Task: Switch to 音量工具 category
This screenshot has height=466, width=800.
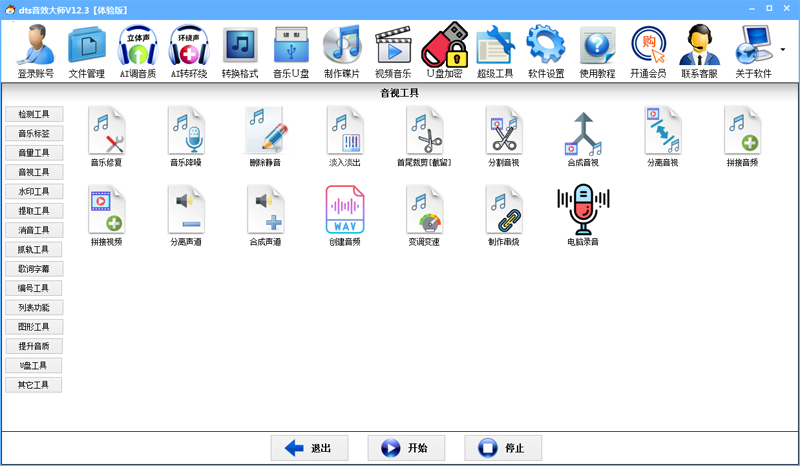Action: click(34, 153)
